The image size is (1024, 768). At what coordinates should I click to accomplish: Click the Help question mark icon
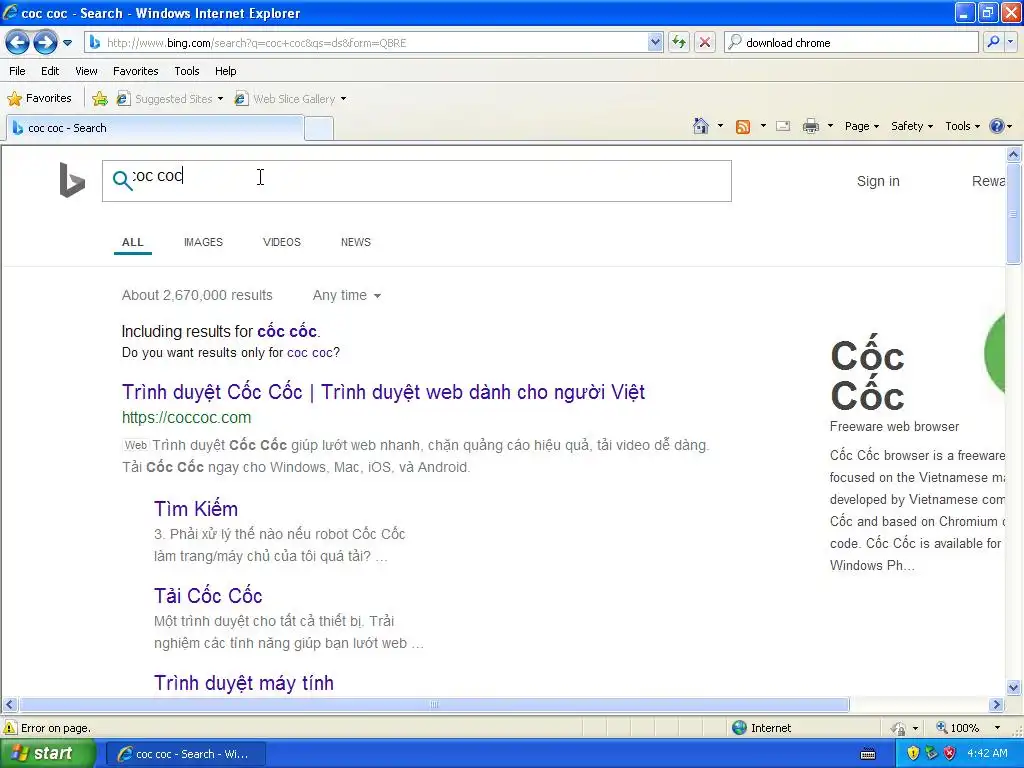[x=997, y=126]
